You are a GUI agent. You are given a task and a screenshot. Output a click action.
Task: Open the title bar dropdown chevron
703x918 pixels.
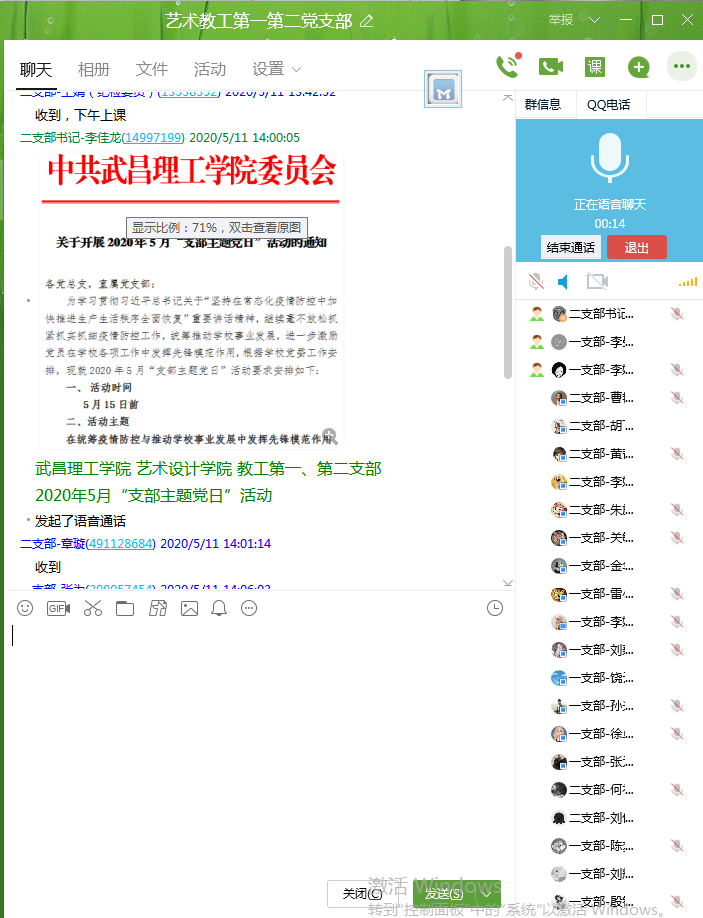coord(595,20)
